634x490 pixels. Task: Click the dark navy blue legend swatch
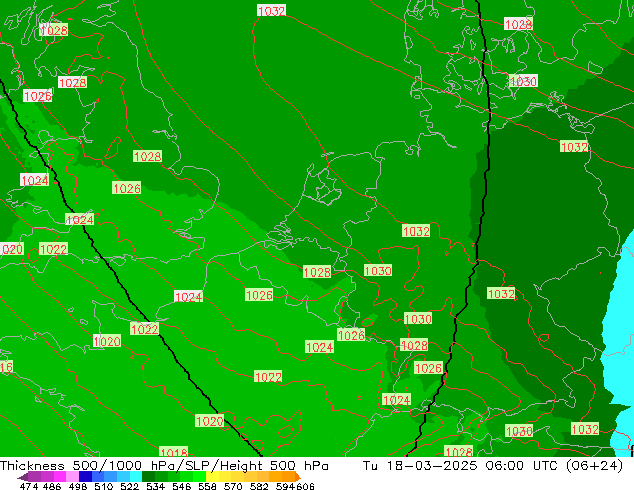click(85, 476)
